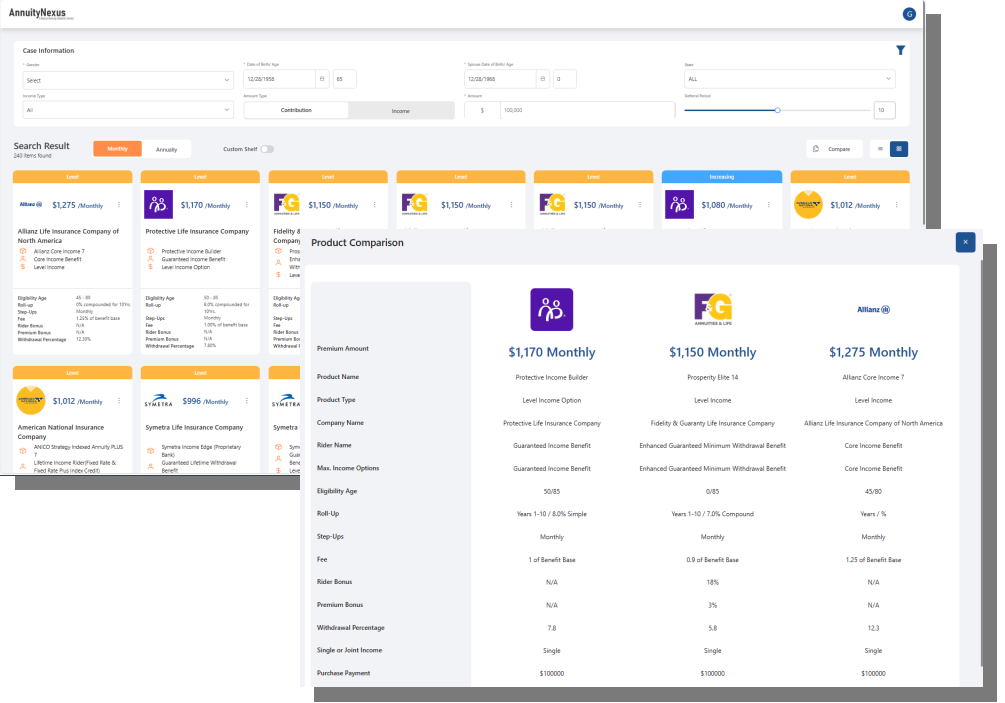Open the kebab menu on the $1,080 Increasing card
This screenshot has width=1005, height=703.
[x=768, y=205]
